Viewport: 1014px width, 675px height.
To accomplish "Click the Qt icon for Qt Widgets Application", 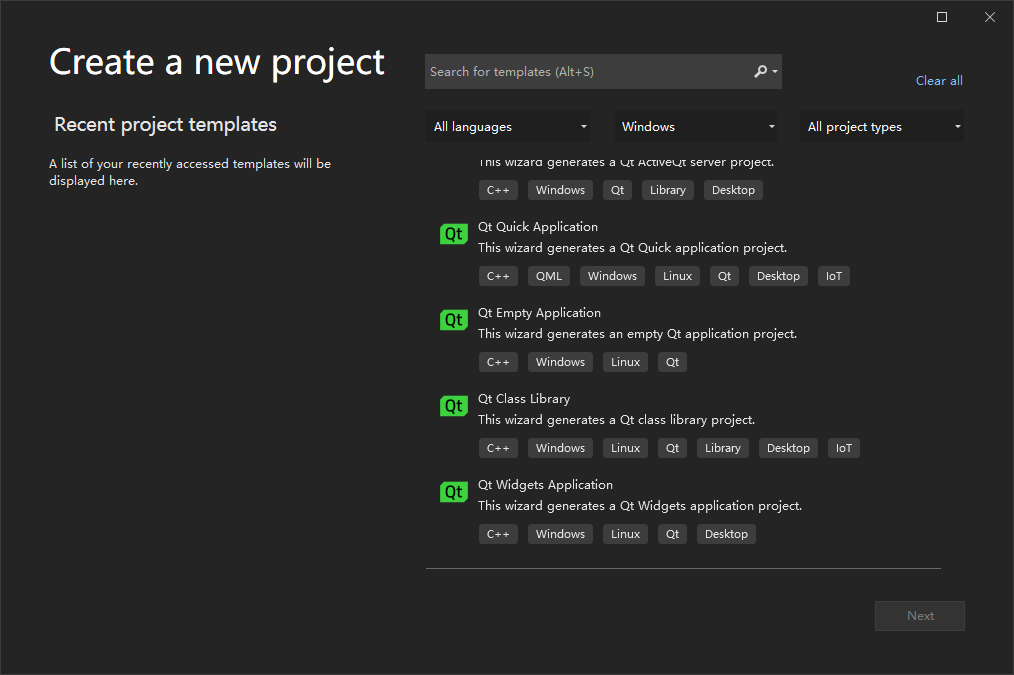I will click(x=453, y=491).
